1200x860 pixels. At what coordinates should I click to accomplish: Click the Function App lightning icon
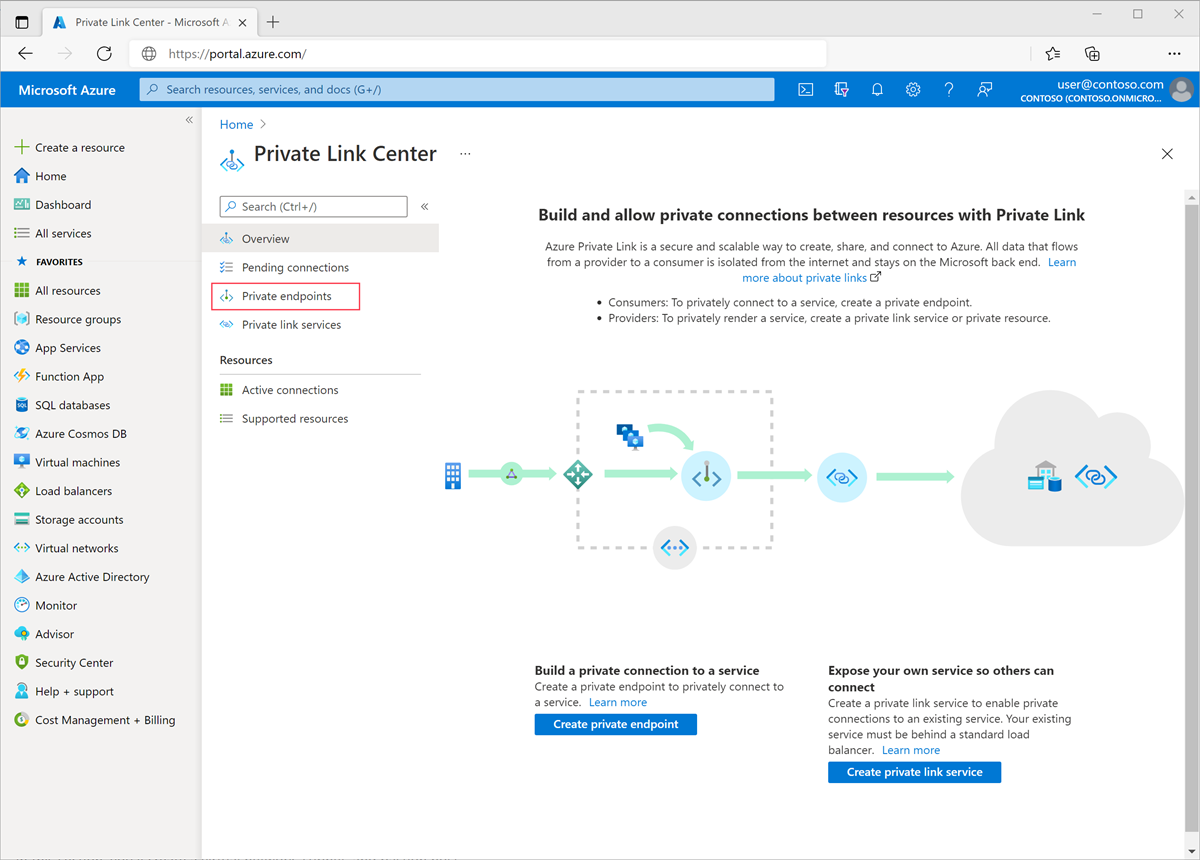[x=22, y=376]
